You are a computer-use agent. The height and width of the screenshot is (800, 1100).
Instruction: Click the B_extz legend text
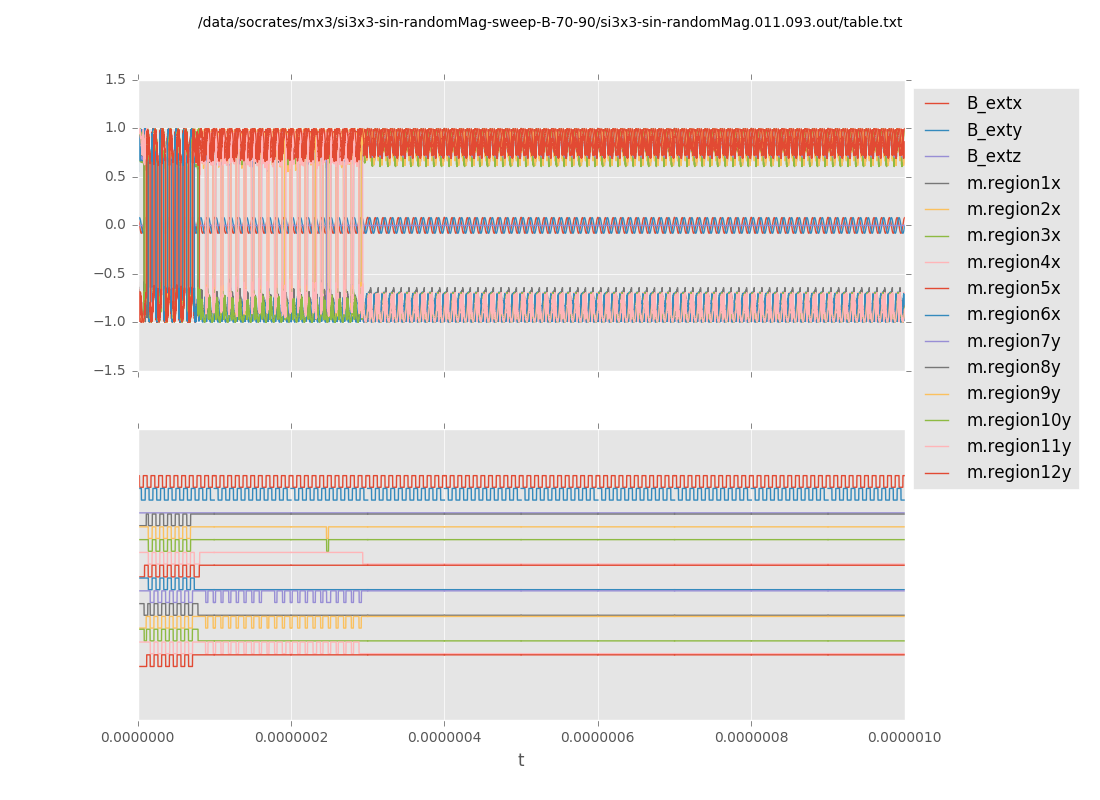click(x=993, y=156)
